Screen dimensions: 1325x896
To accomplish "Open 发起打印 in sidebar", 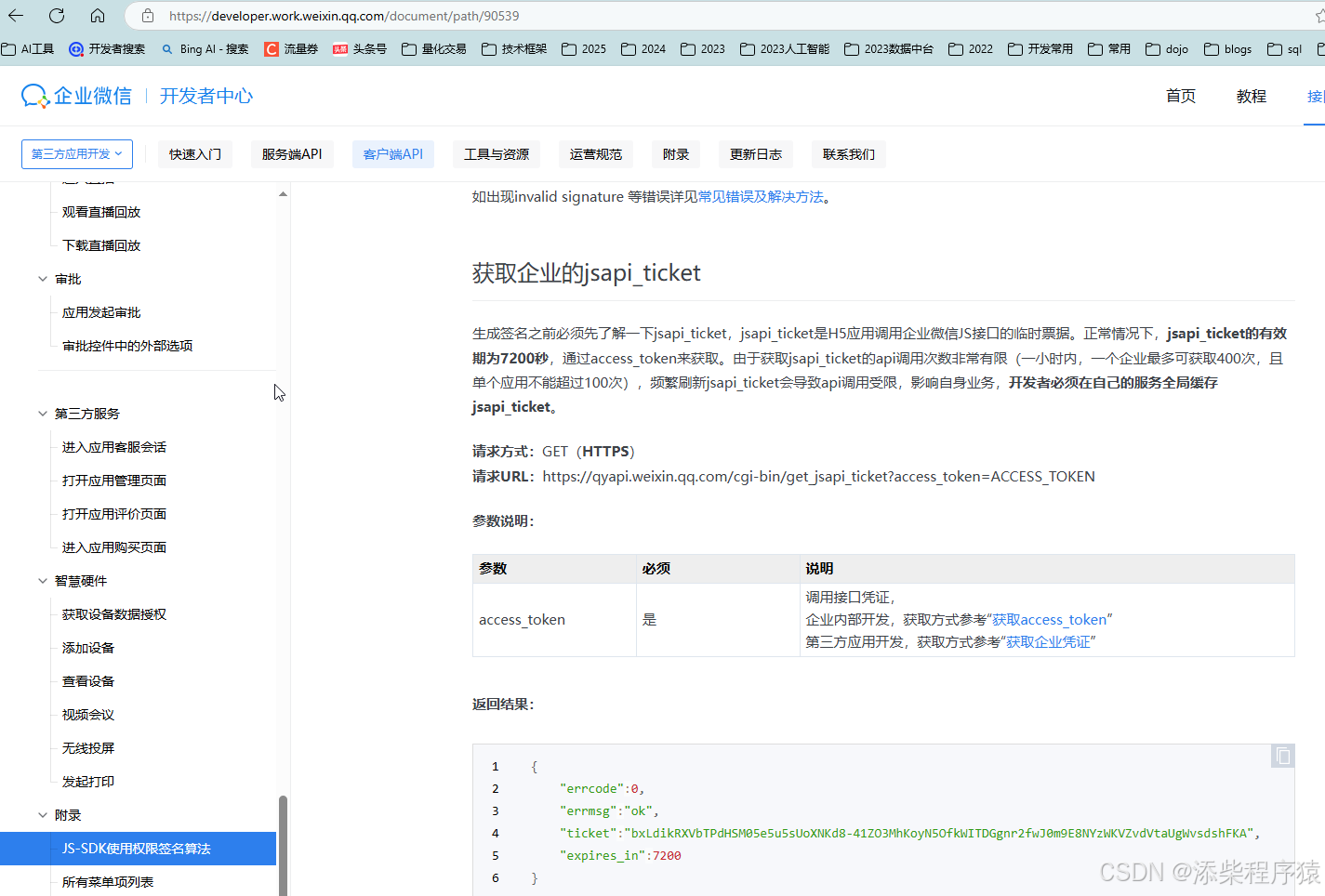I will point(88,782).
